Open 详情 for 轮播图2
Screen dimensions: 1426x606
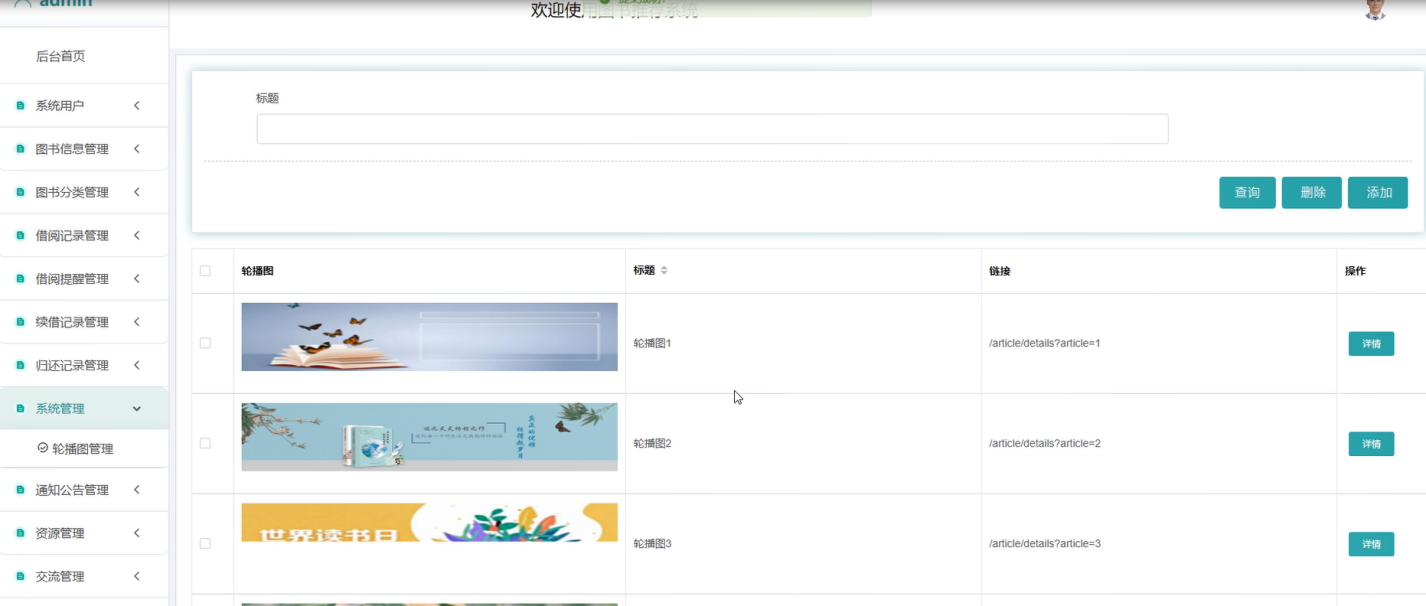(x=1371, y=444)
